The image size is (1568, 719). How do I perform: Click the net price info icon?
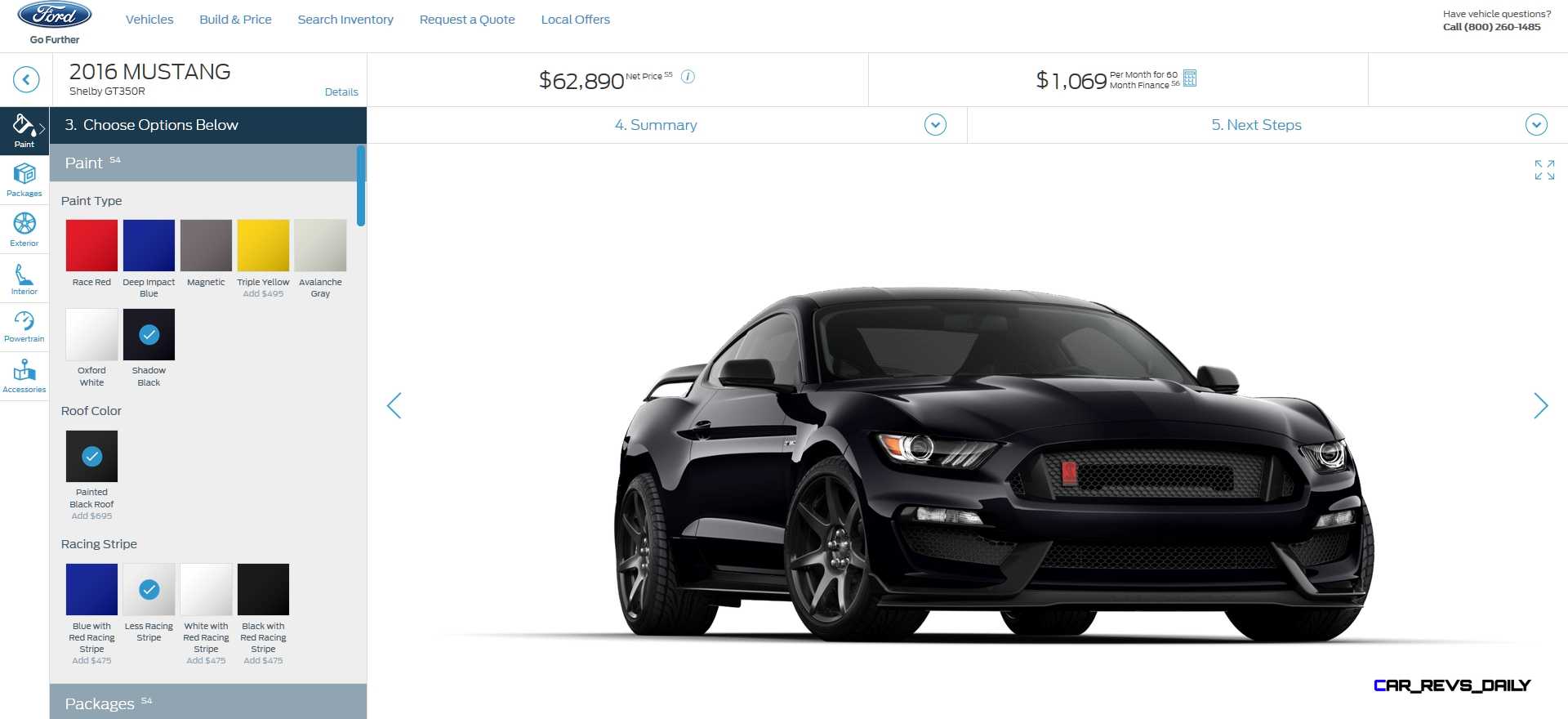[x=688, y=77]
